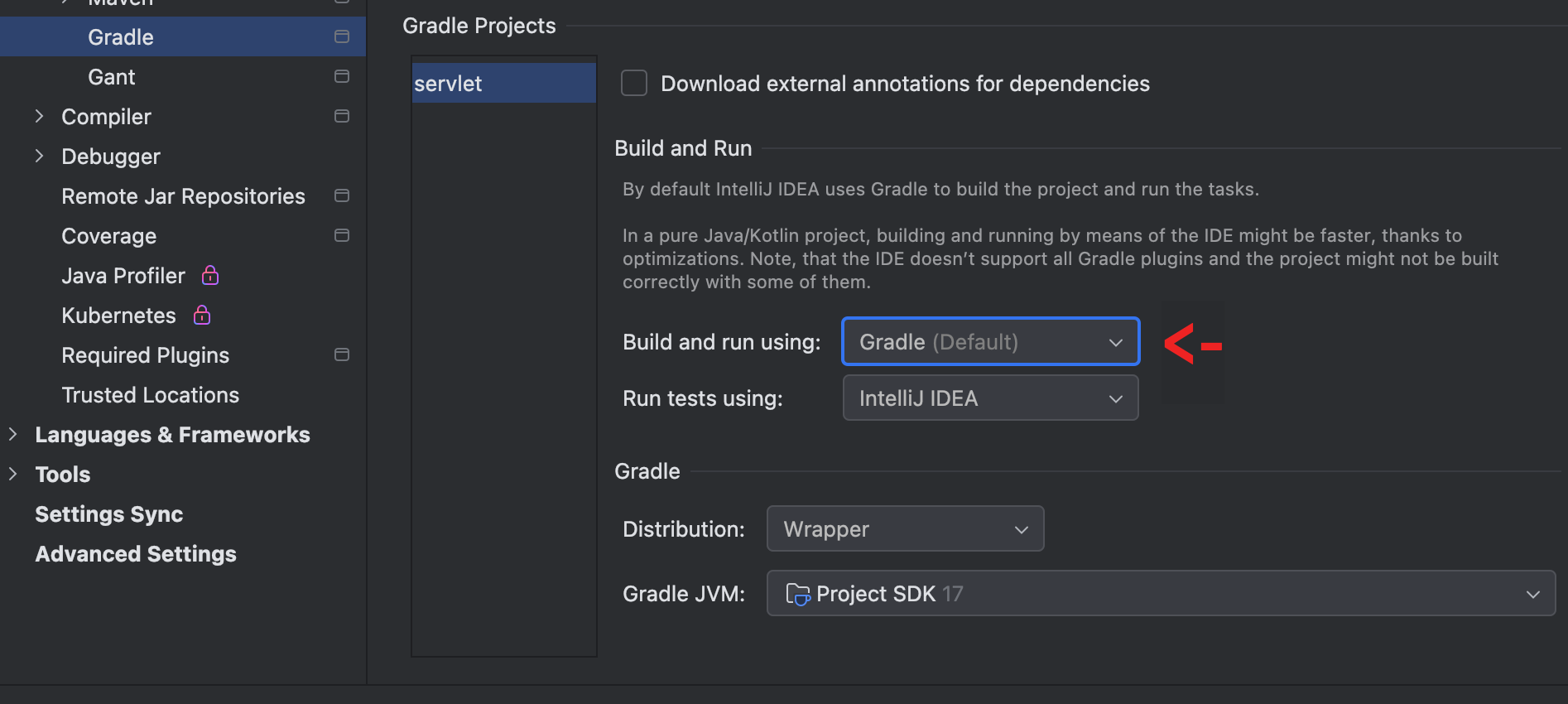Click the project-level icon beside Coverage

(x=341, y=235)
